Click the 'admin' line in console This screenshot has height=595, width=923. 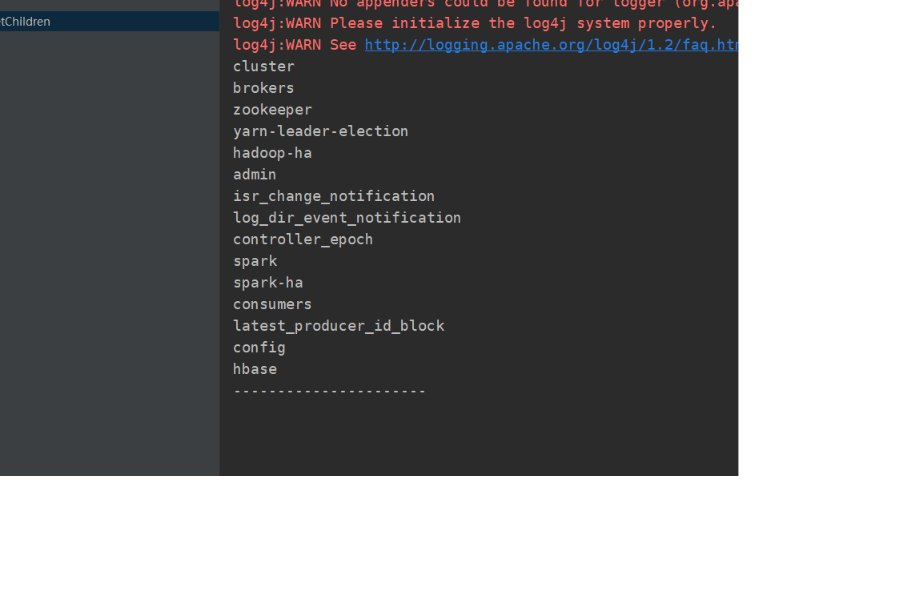[x=254, y=175]
